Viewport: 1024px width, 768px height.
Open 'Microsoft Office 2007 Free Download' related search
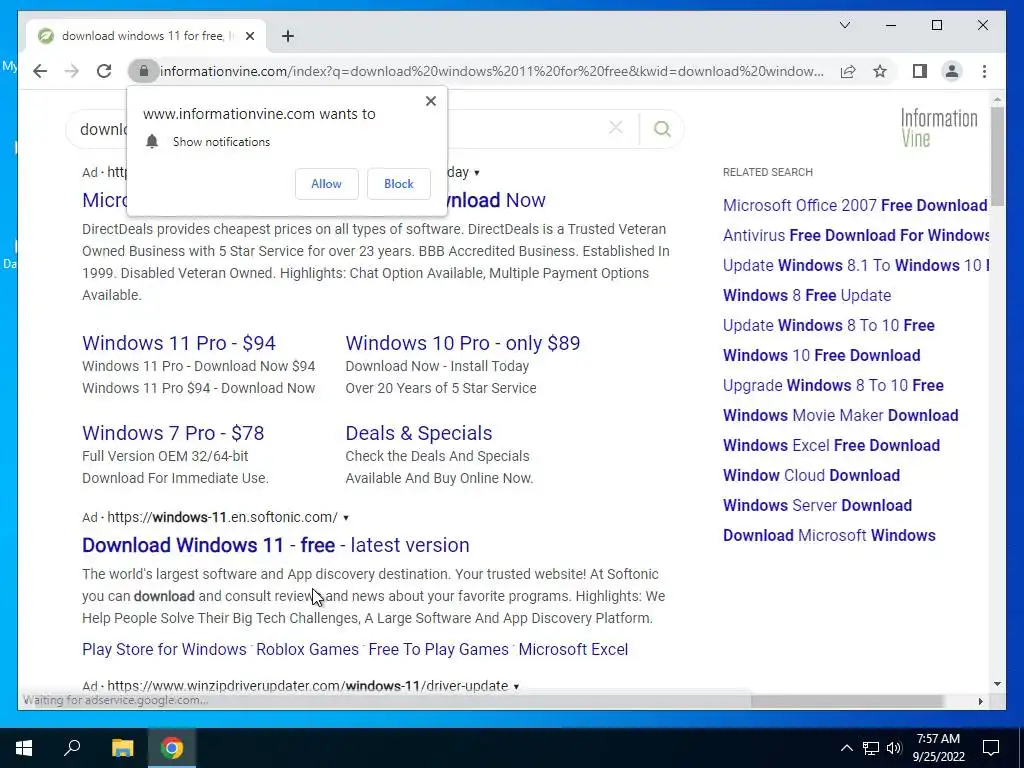[x=855, y=205]
